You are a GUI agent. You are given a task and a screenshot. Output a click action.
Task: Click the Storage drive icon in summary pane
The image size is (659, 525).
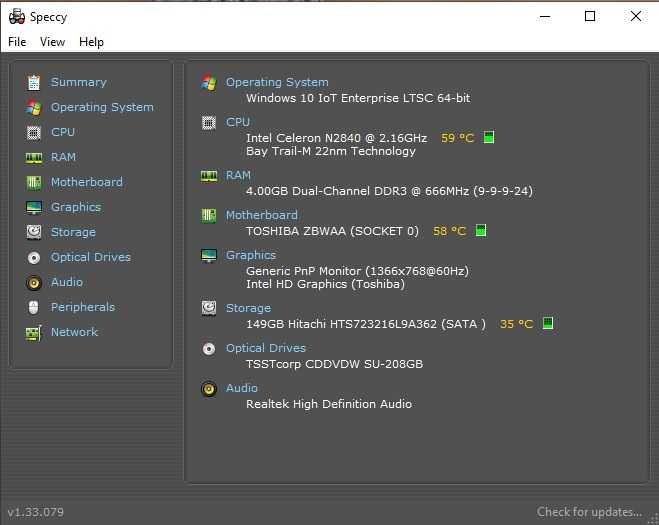click(x=208, y=309)
